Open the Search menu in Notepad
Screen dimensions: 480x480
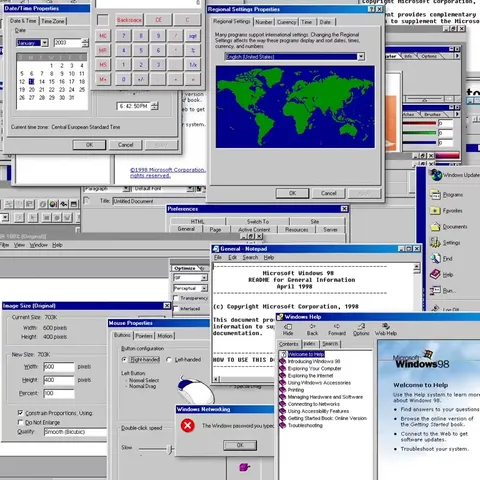250,257
